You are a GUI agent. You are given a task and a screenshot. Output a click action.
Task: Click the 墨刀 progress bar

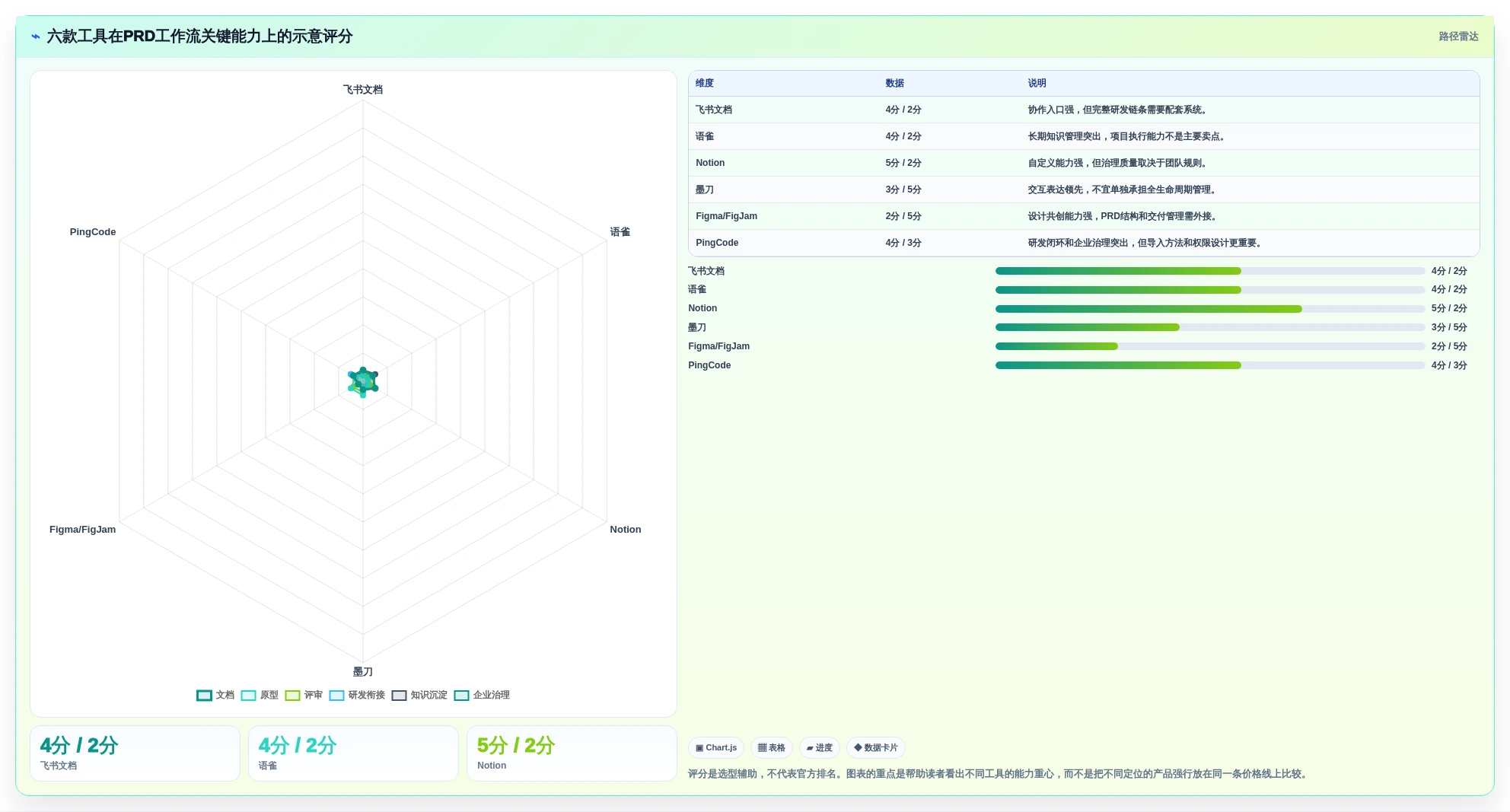coord(1210,327)
